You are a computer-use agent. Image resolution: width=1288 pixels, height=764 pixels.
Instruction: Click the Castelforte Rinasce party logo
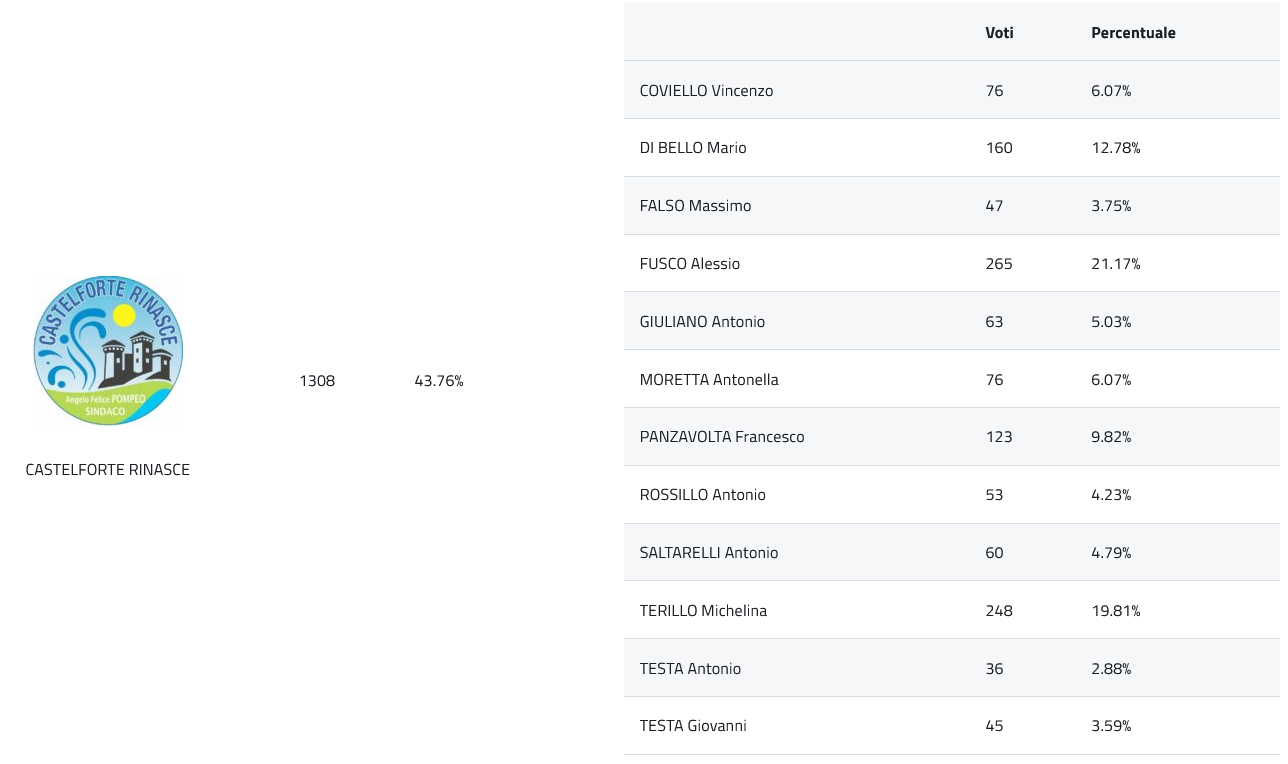[x=108, y=350]
